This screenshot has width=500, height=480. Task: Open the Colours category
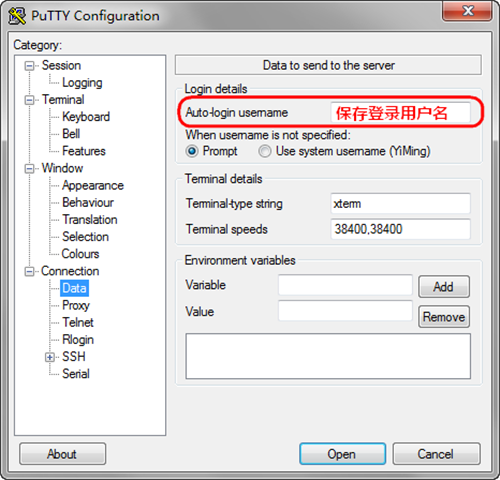80,254
